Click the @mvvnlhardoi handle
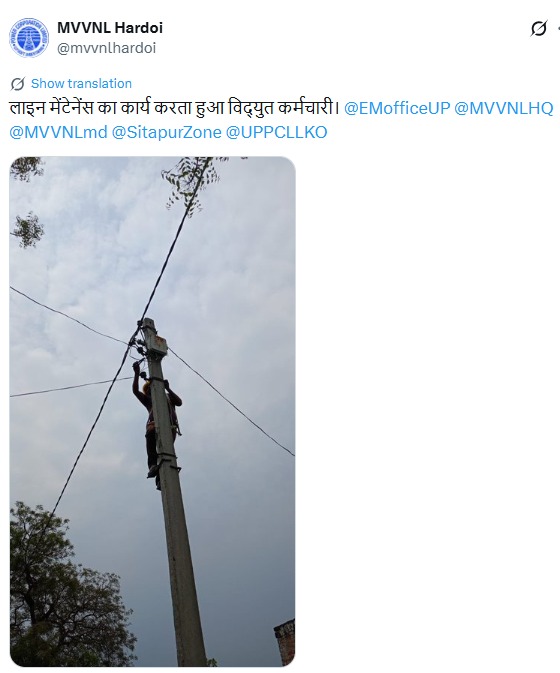560x673 pixels. point(106,48)
